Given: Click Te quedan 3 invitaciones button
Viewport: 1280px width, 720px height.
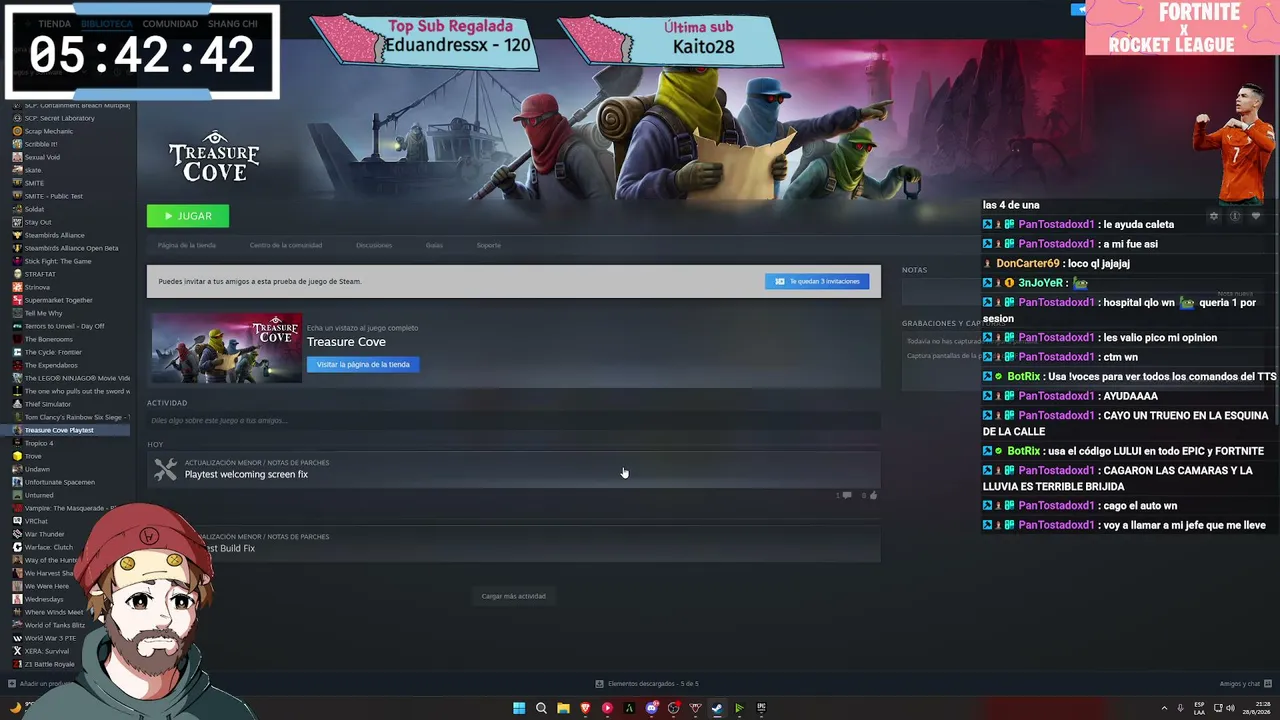Looking at the screenshot, I should point(817,281).
